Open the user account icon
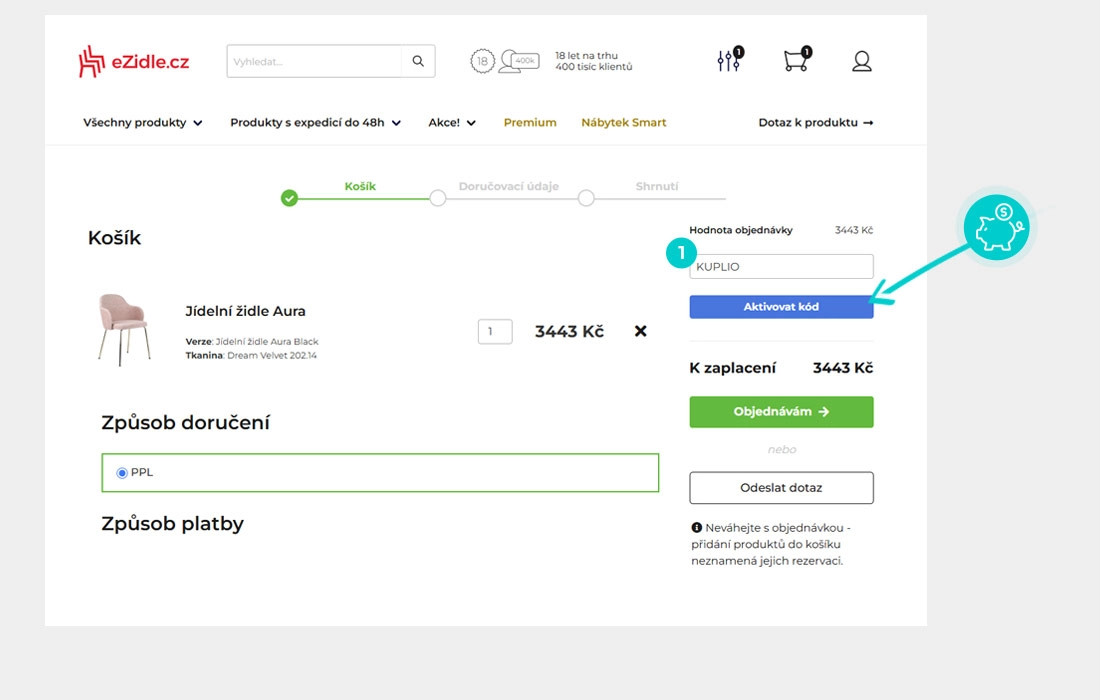Image resolution: width=1100 pixels, height=700 pixels. (x=862, y=62)
